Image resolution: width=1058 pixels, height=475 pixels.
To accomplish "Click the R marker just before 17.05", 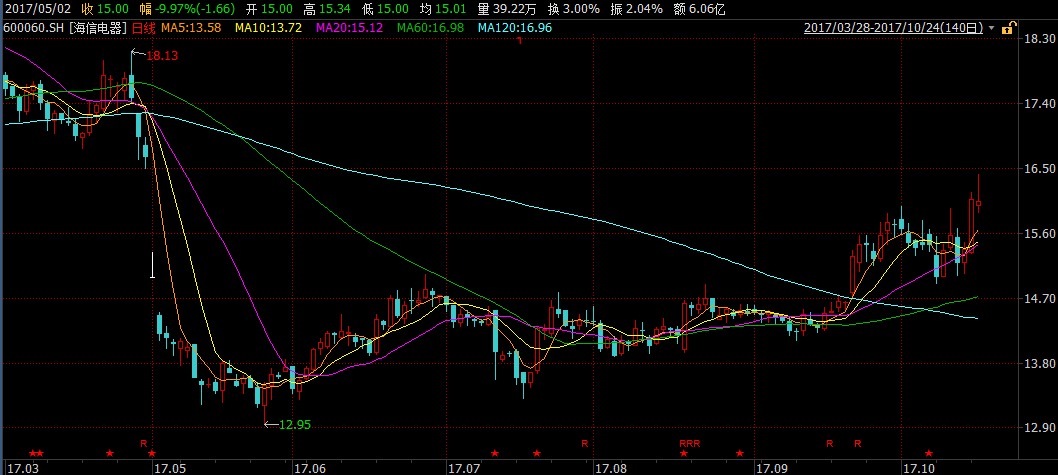I will coord(143,443).
